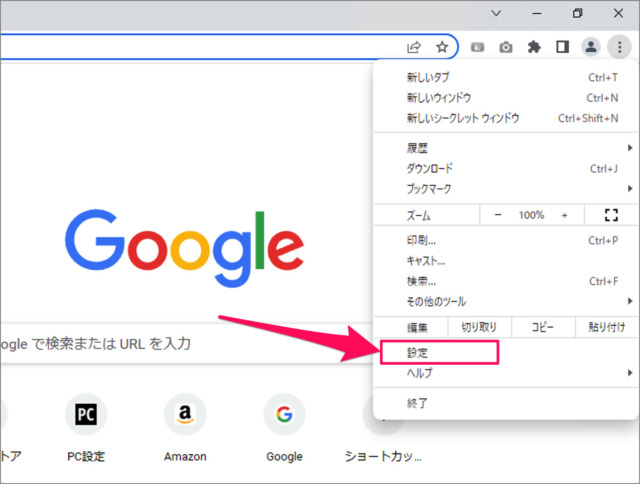The width and height of the screenshot is (640, 484).
Task: Click the 100% zoom value
Action: pos(531,215)
